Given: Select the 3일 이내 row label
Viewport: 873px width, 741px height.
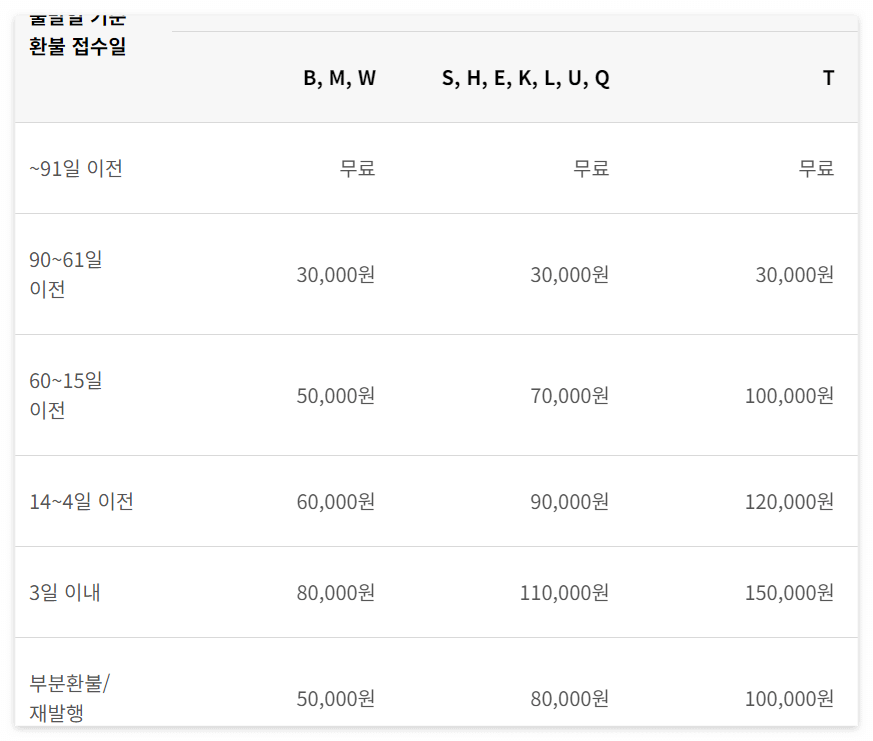Looking at the screenshot, I should click(x=65, y=592).
